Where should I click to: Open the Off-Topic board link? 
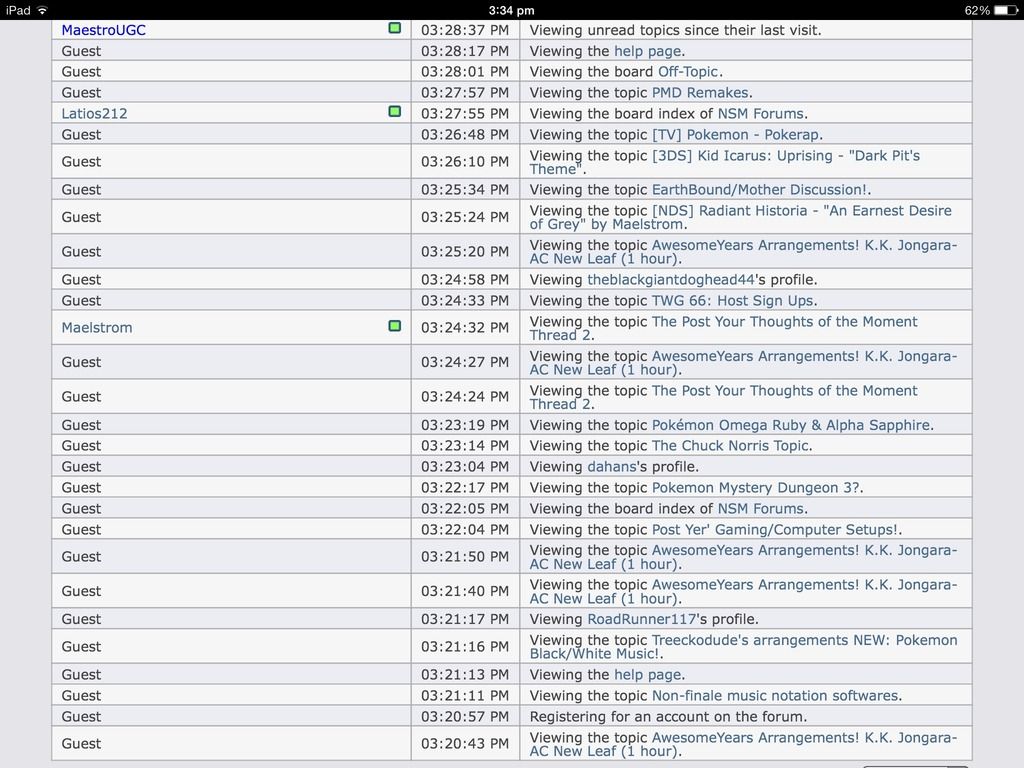(688, 72)
